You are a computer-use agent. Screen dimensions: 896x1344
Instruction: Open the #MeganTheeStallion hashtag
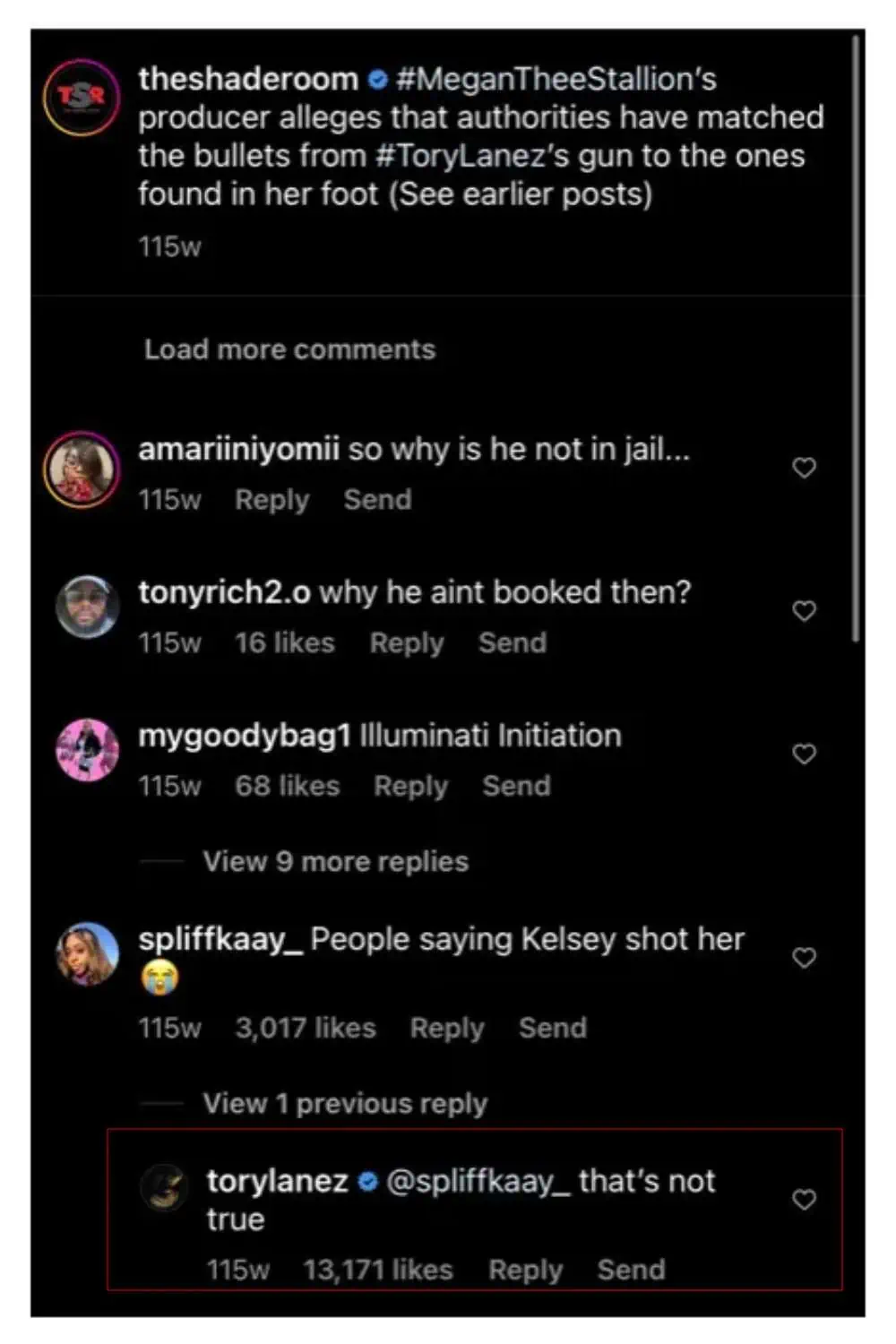coord(556,80)
